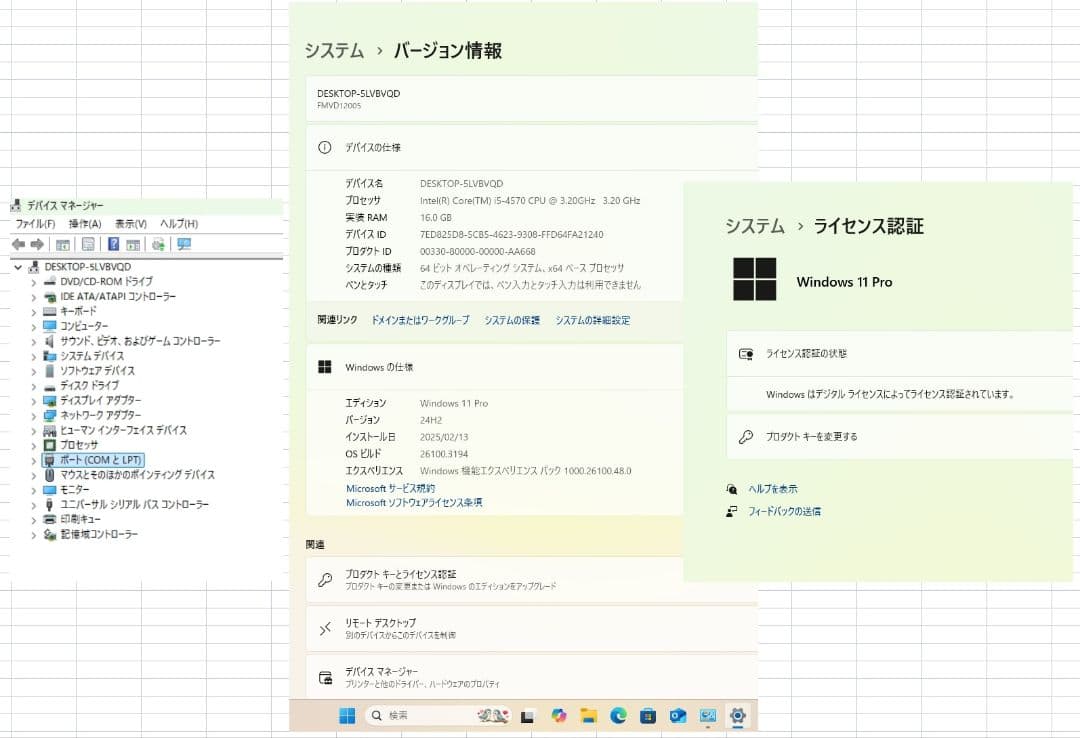Click the システムの詳細設定 link

[x=592, y=320]
